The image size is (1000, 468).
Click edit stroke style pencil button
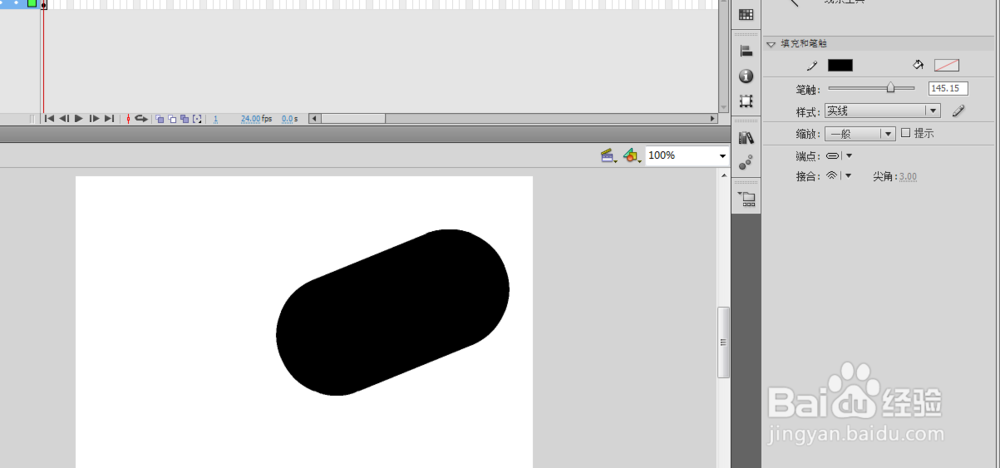point(958,111)
